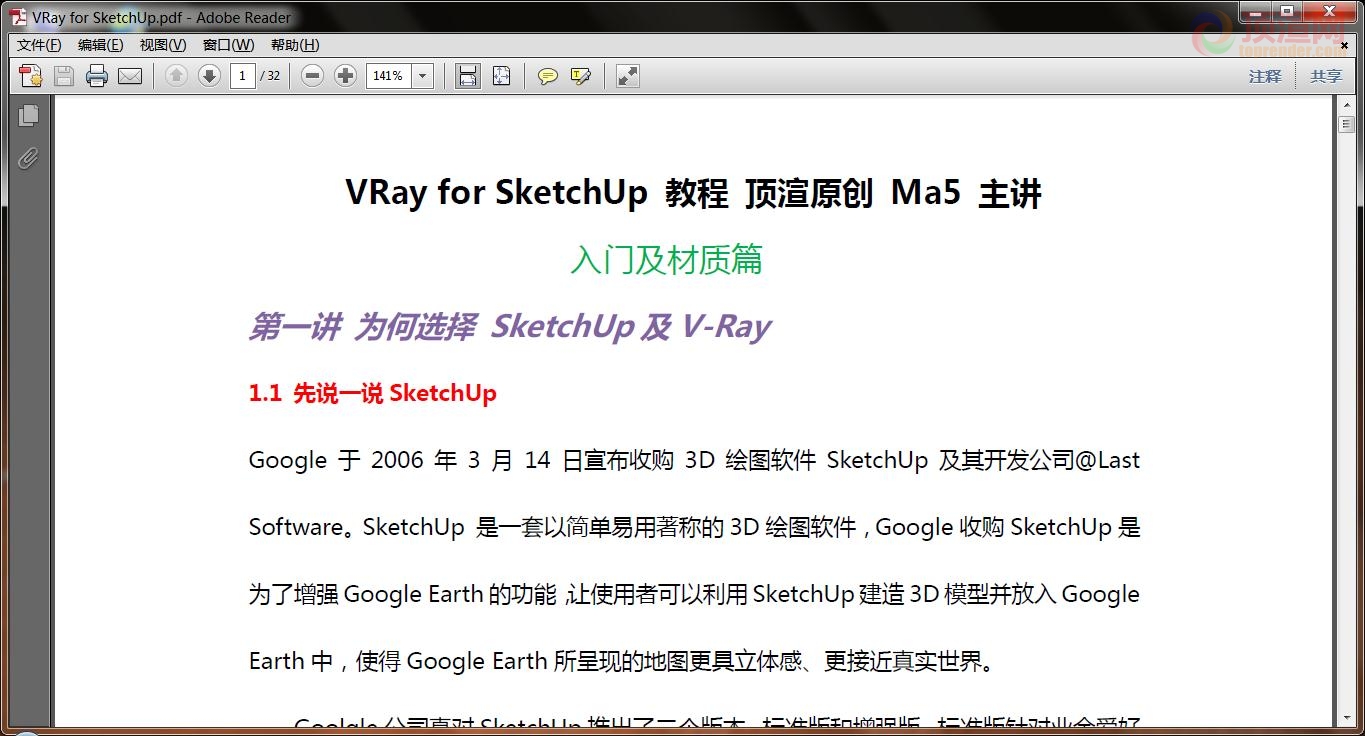This screenshot has height=736, width=1365.
Task: Open the 文件(F) menu
Action: (39, 45)
